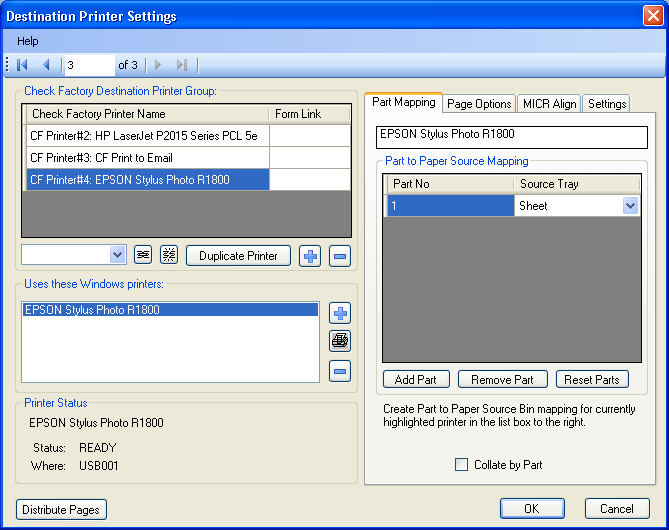Click the unlink icon left of Duplicate Printer
Viewport: 669px width, 530px height.
pos(169,255)
